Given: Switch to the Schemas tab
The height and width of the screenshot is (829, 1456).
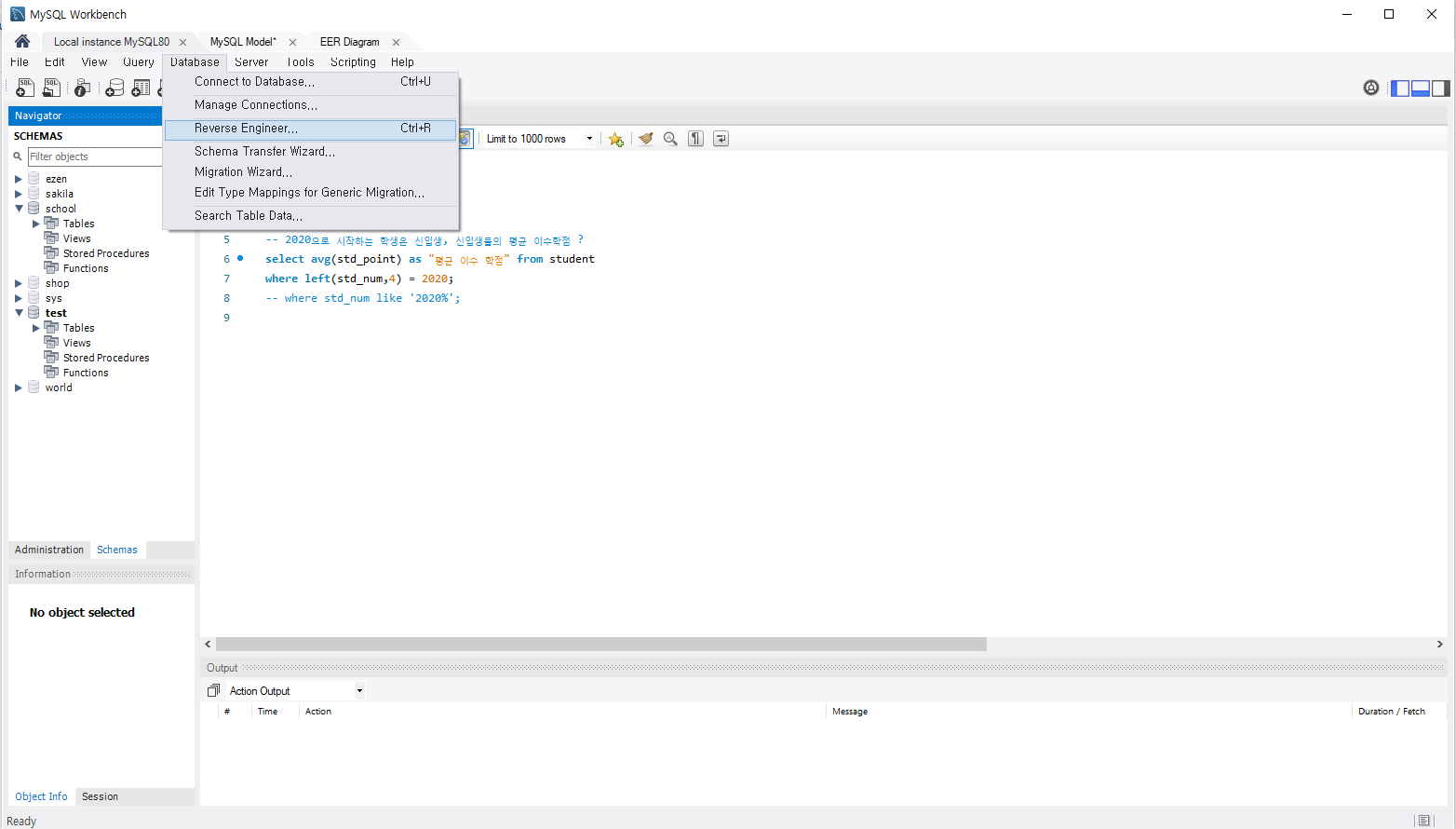Looking at the screenshot, I should [117, 550].
